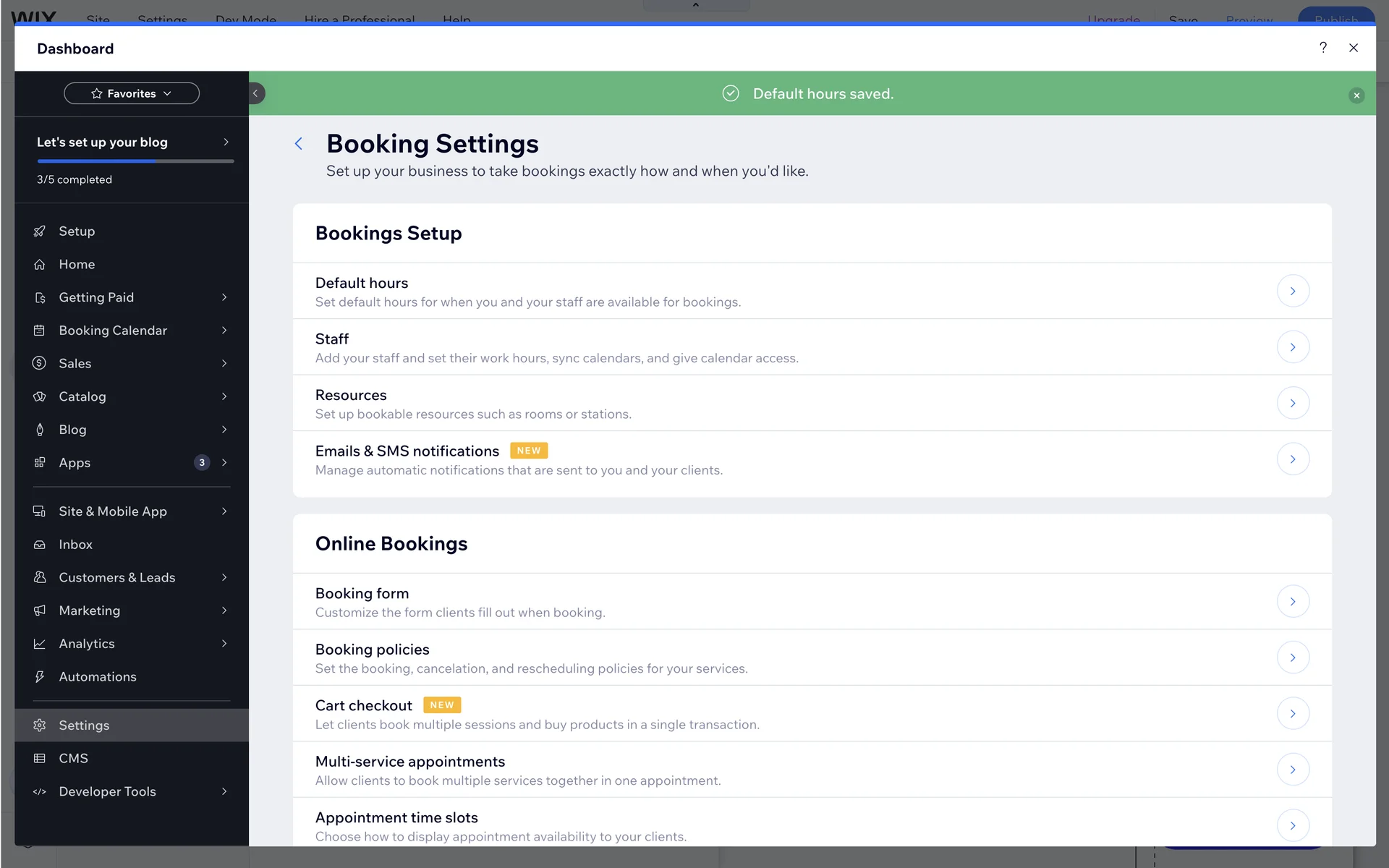The image size is (1389, 868).
Task: Open the Favorites dropdown
Action: [x=132, y=93]
